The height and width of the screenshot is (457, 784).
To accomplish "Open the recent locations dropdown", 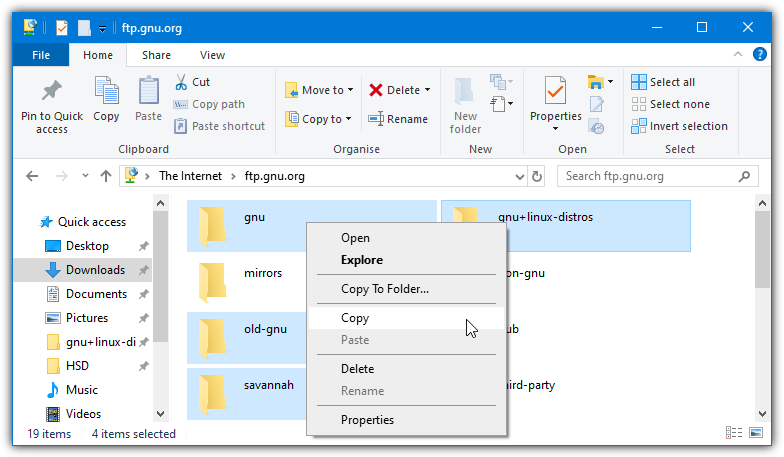I will click(85, 176).
